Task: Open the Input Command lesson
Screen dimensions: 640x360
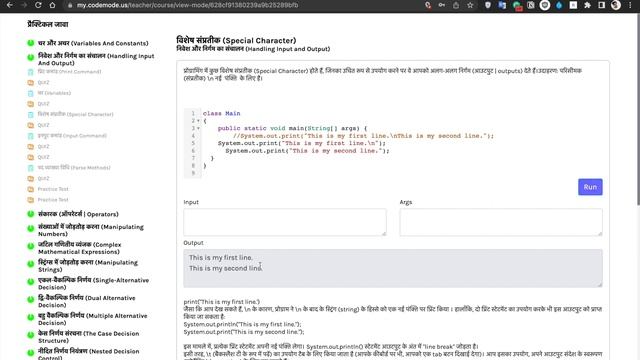Action: click(72, 136)
